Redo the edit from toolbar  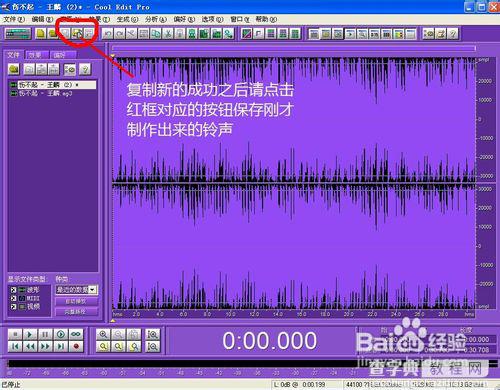click(119, 33)
